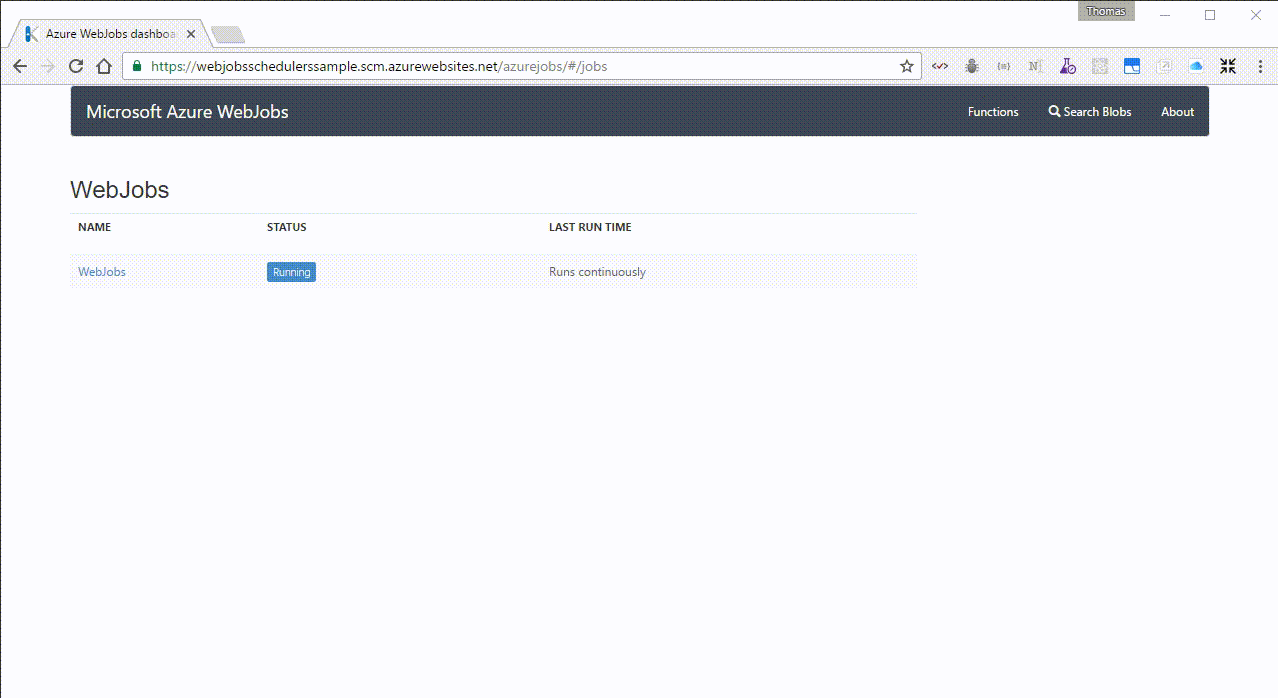Open About in the navbar
Screen dimensions: 1278x698
point(1177,112)
